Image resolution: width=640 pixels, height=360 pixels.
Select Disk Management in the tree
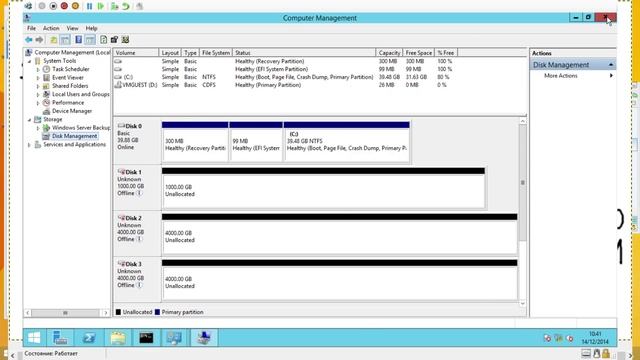click(74, 136)
